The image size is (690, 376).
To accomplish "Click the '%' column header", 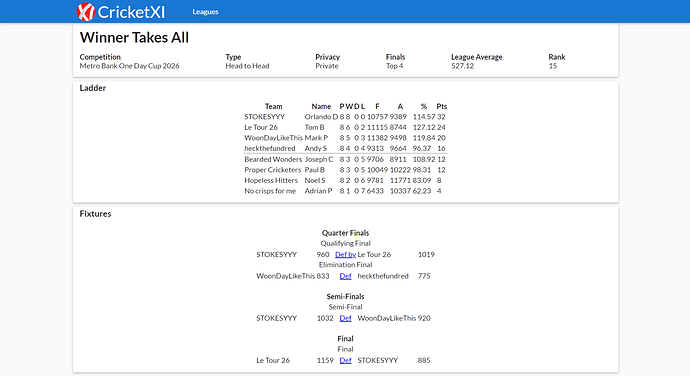I will pyautogui.click(x=423, y=106).
